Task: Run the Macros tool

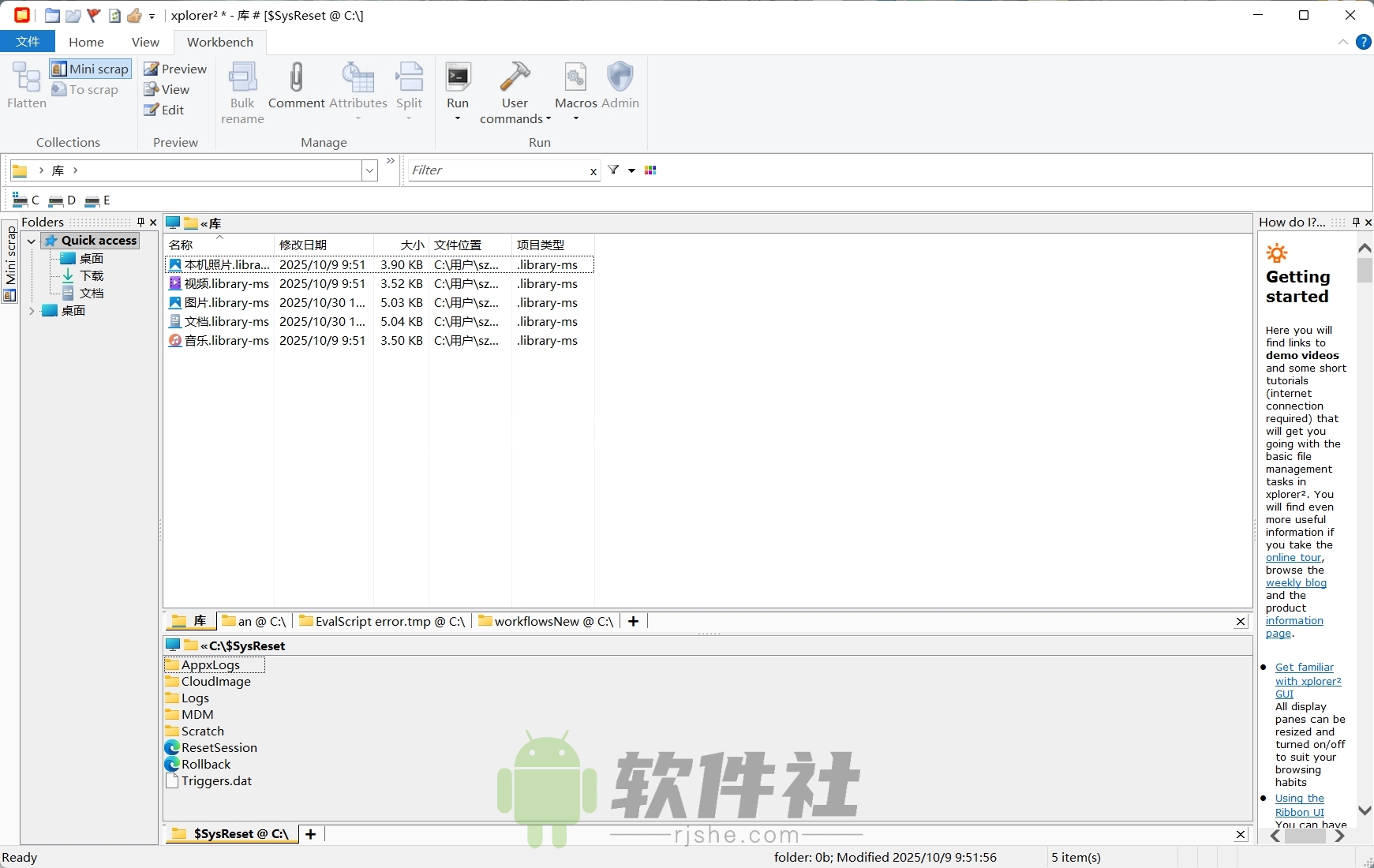Action: [575, 87]
